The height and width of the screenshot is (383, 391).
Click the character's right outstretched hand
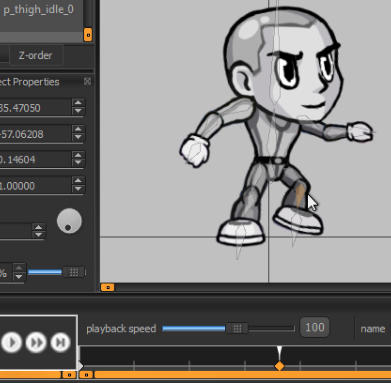click(x=360, y=132)
